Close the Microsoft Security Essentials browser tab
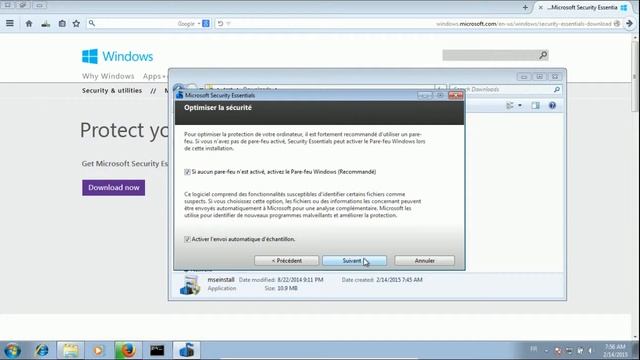 click(540, 7)
